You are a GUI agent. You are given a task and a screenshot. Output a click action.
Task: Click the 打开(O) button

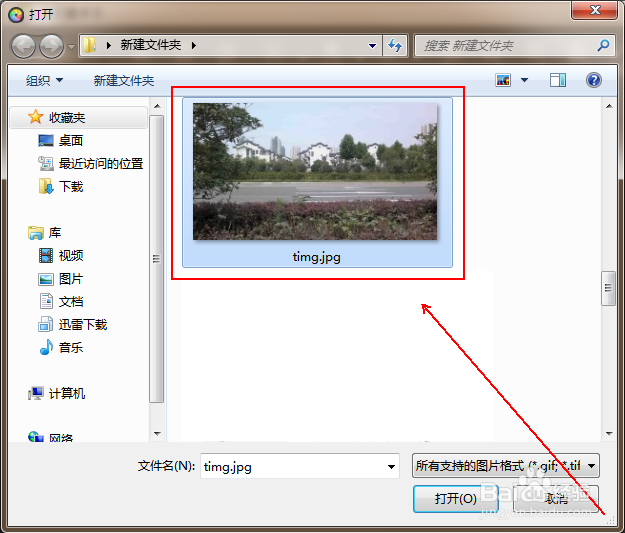456,498
